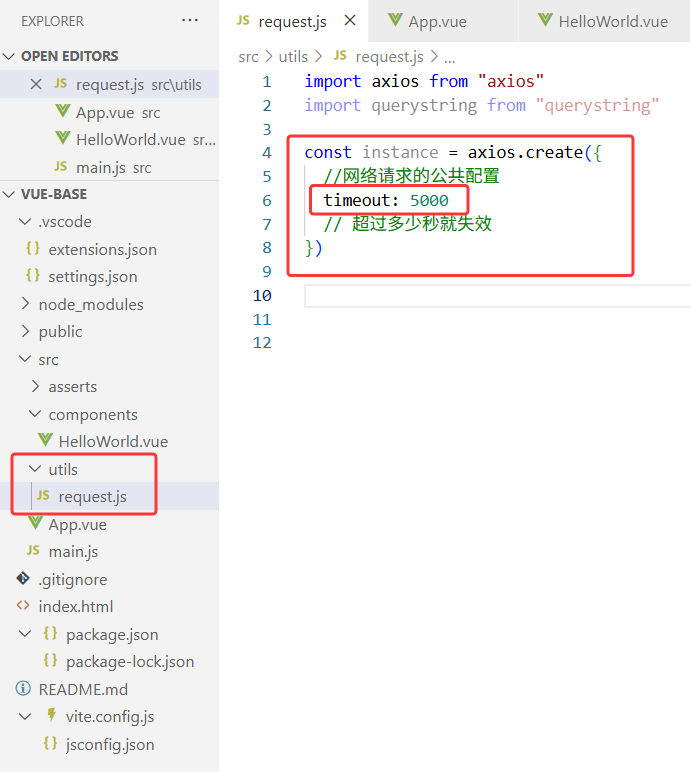This screenshot has width=690, height=772.
Task: Click the braces icon beside settings.json
Action: click(33, 275)
